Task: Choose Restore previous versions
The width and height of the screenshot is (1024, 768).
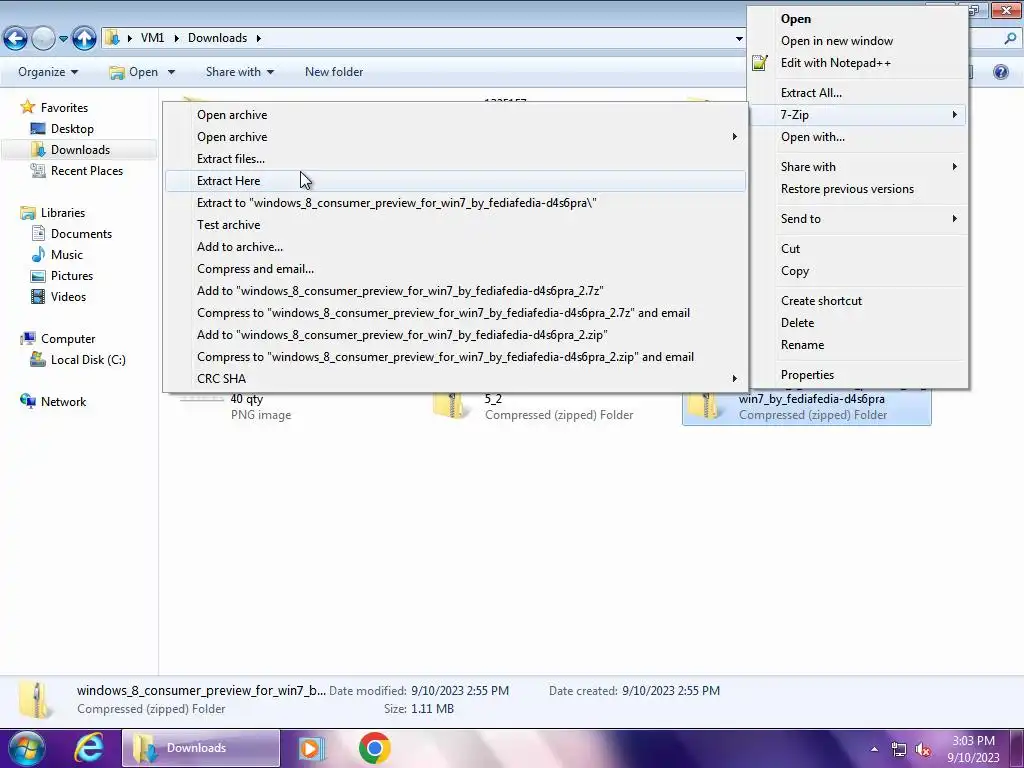Action: point(857,189)
